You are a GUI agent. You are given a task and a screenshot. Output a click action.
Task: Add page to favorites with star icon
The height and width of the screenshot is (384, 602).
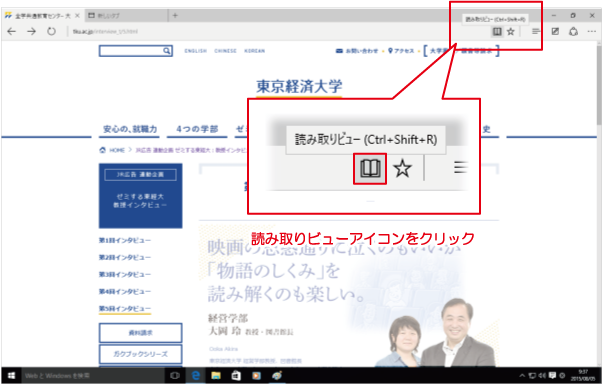[x=511, y=31]
